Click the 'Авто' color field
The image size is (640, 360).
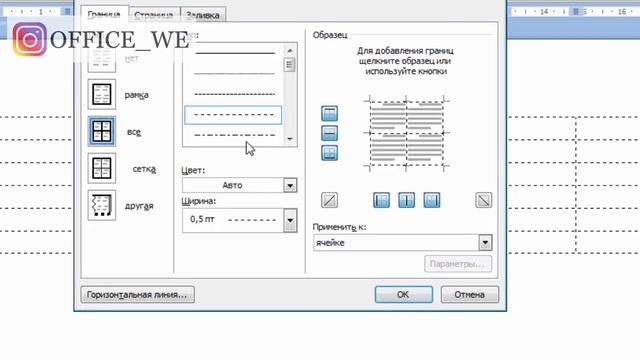(233, 185)
